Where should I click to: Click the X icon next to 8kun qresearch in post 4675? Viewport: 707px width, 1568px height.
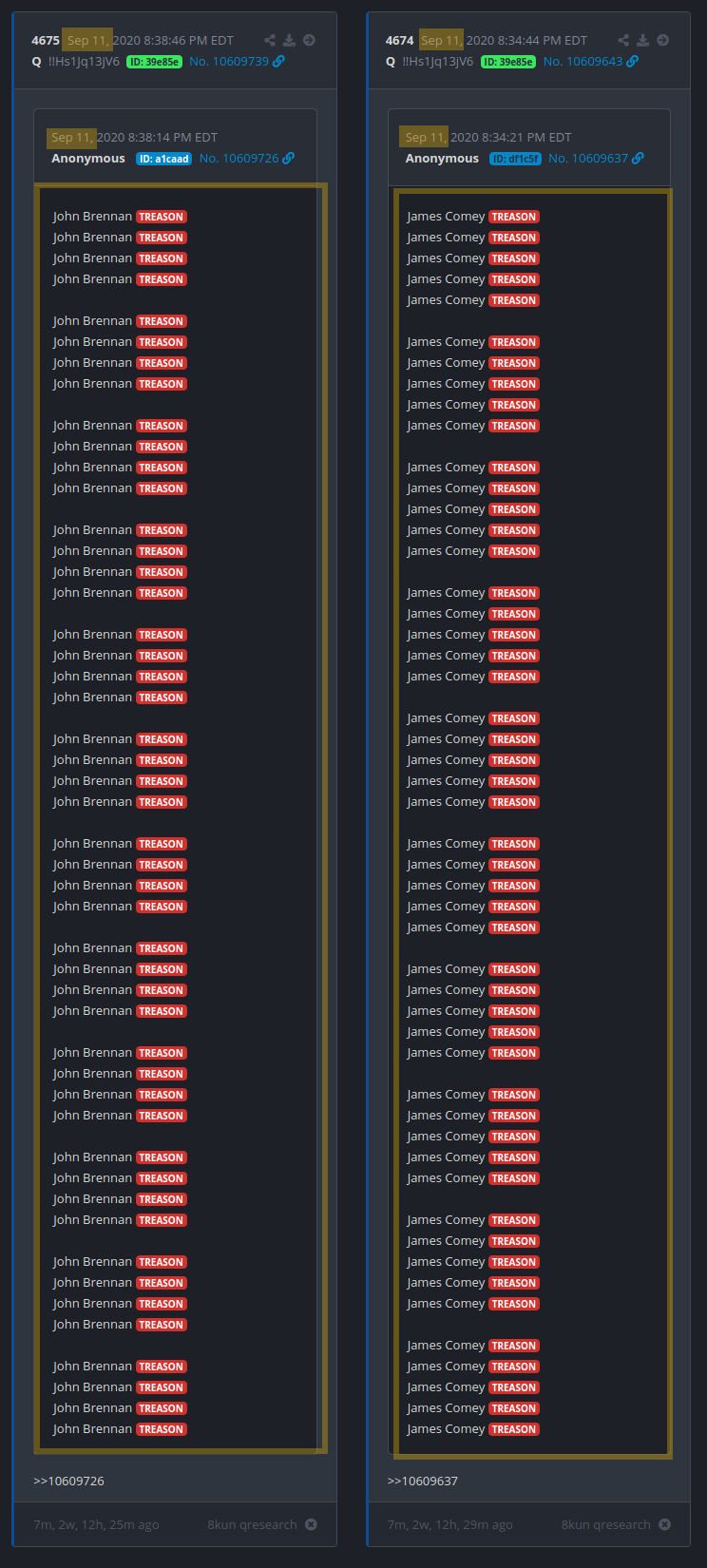(x=311, y=1524)
